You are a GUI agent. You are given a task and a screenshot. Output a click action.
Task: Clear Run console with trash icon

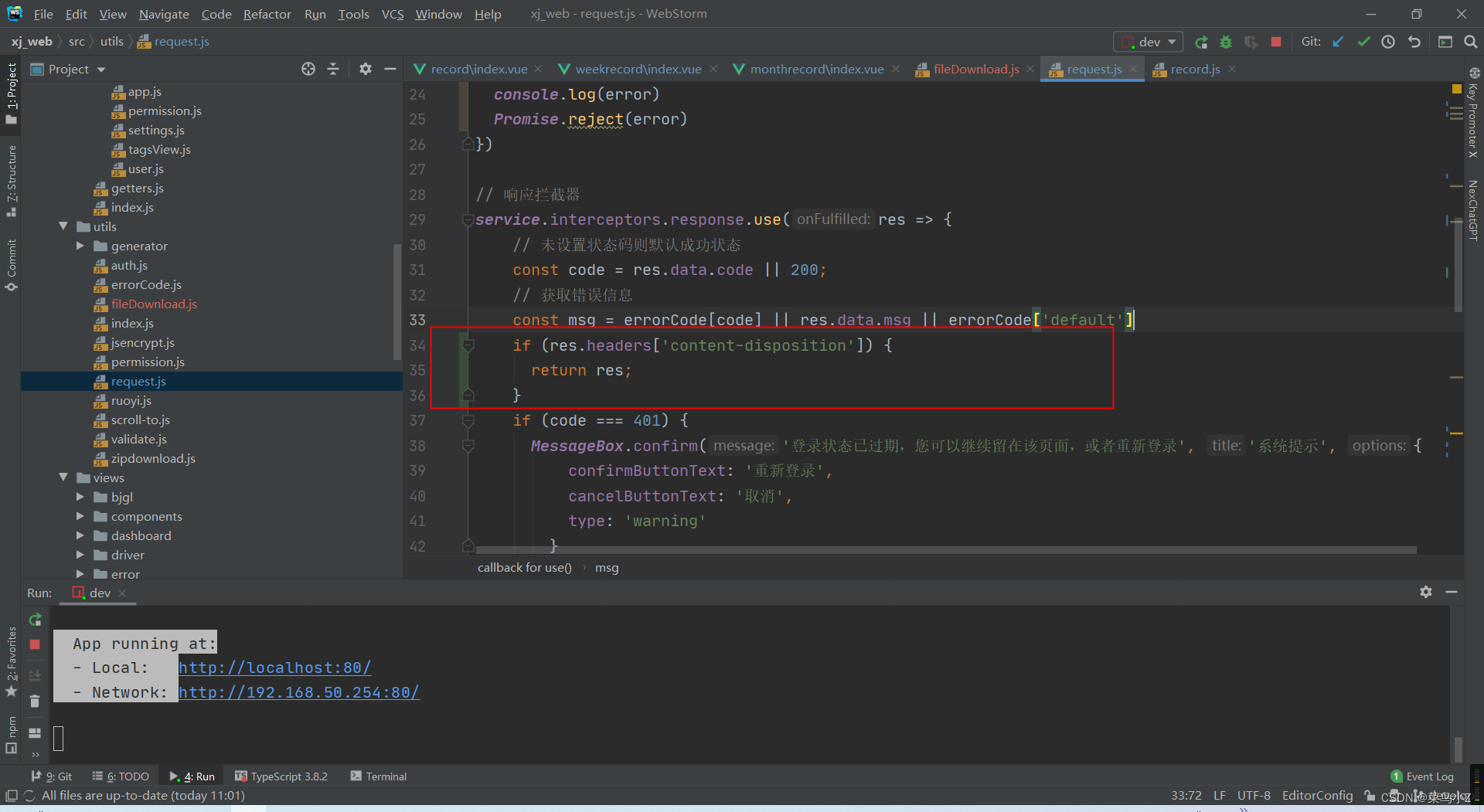tap(35, 701)
